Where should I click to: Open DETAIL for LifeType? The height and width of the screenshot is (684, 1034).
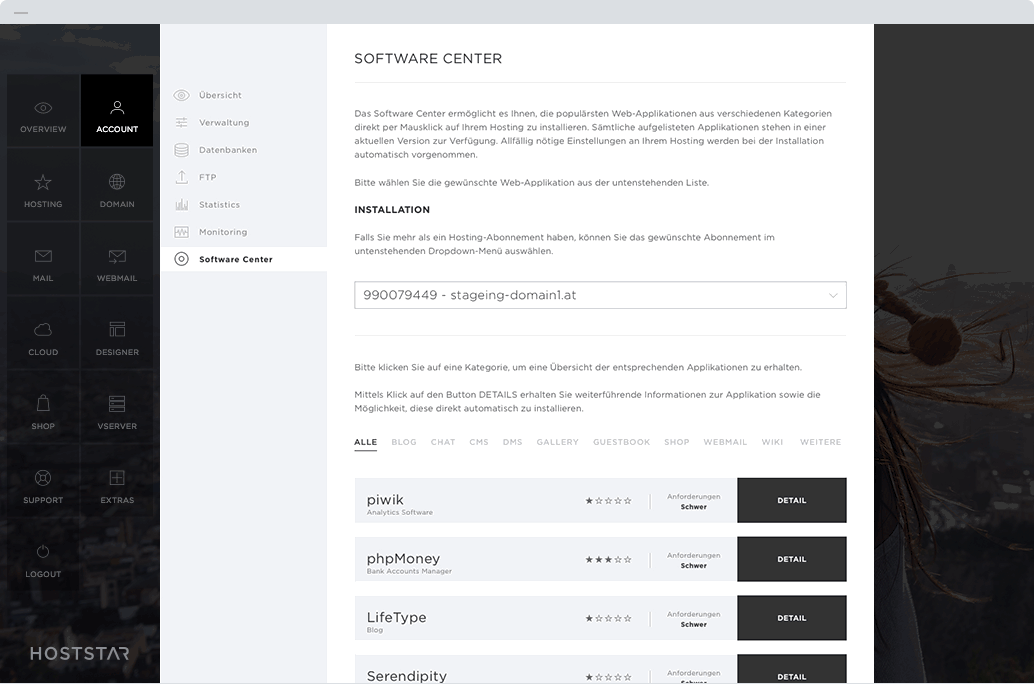[x=791, y=618]
